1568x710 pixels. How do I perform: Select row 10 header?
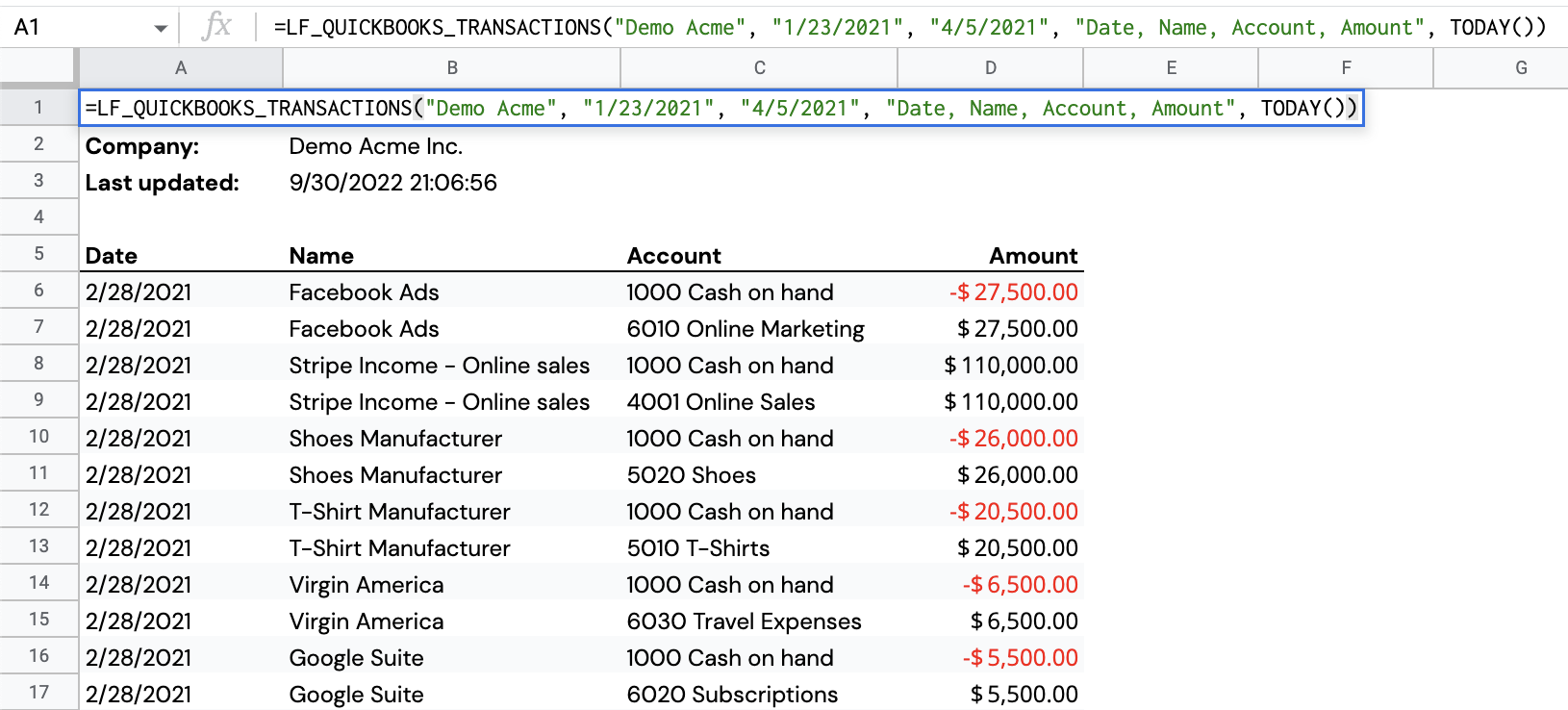pyautogui.click(x=38, y=437)
